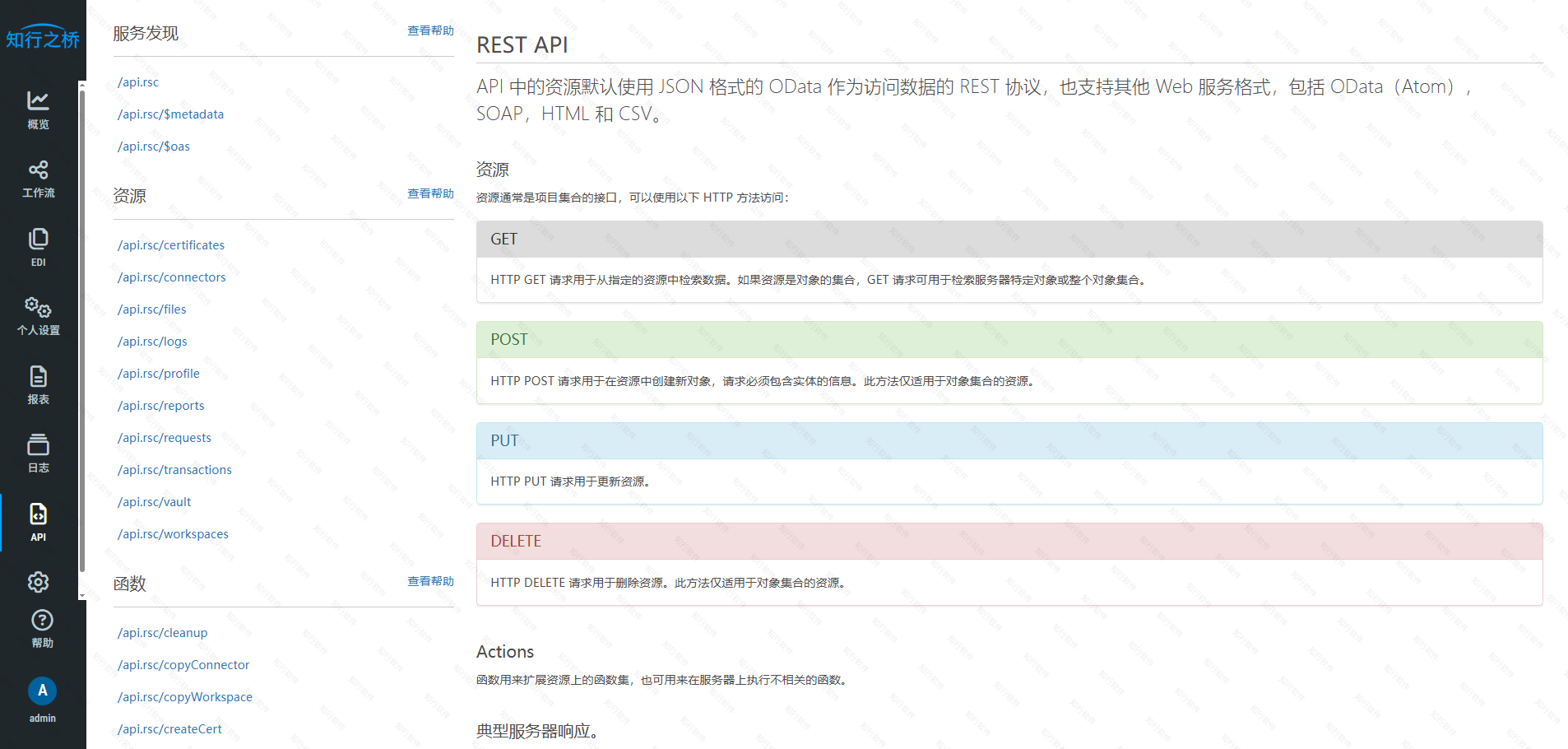
Task: Open the /api.rsc endpoint link
Action: [137, 81]
